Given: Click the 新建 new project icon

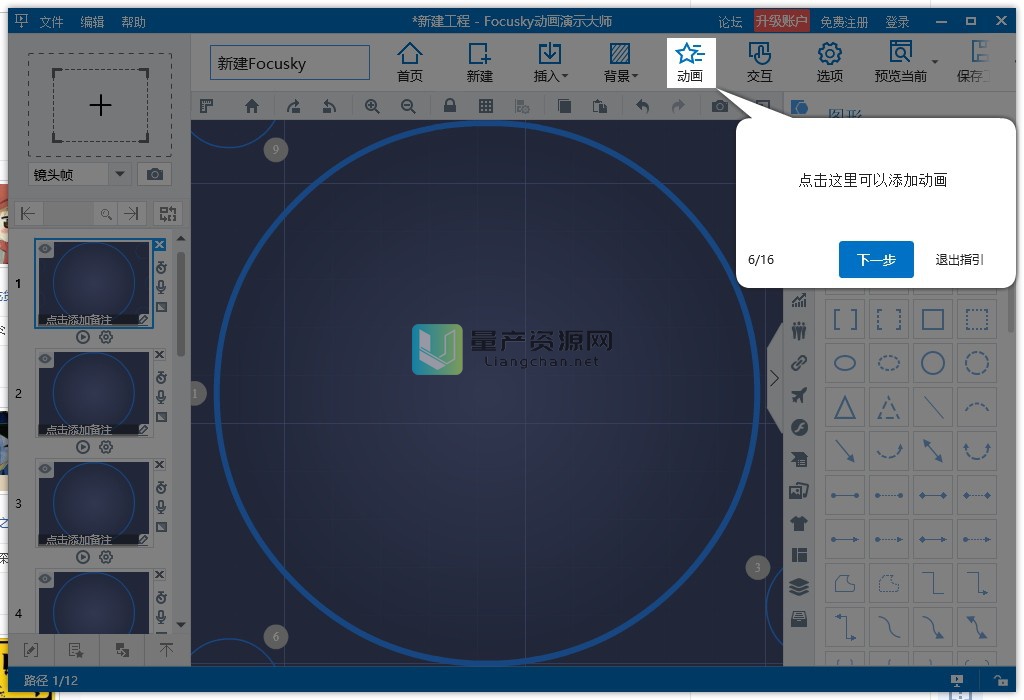Looking at the screenshot, I should tap(479, 63).
